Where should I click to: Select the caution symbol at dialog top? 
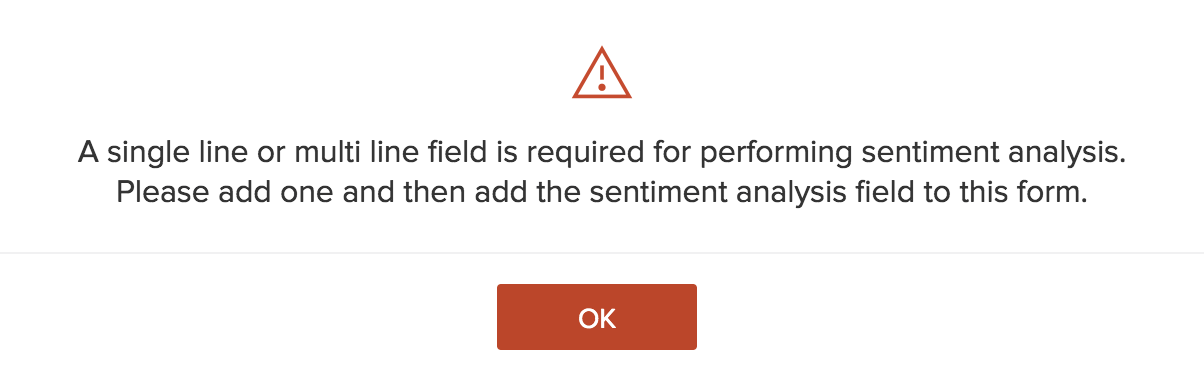tap(602, 73)
